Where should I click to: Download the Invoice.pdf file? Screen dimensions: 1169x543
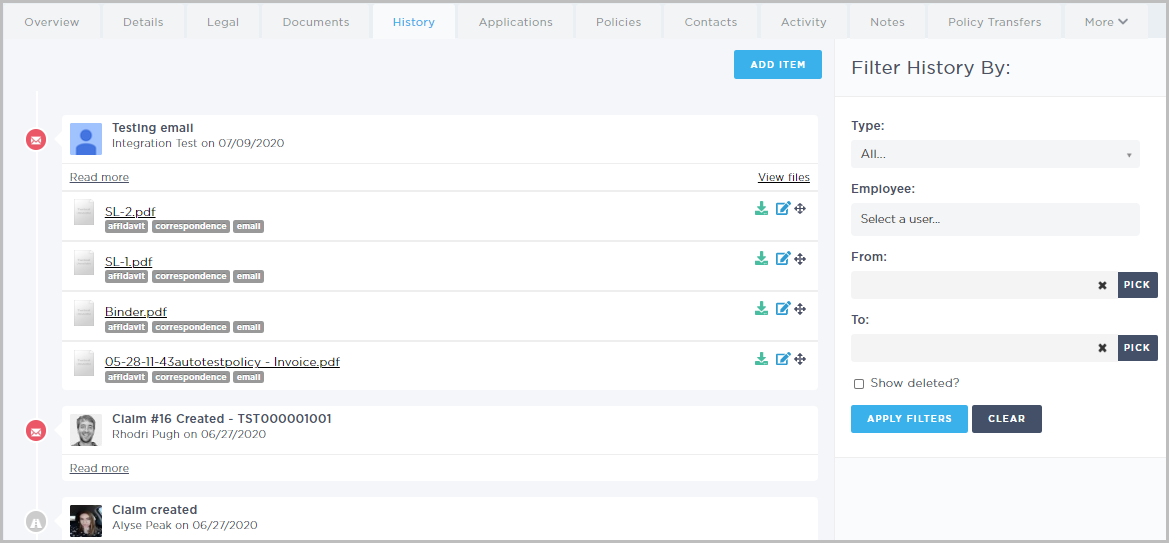[x=761, y=359]
